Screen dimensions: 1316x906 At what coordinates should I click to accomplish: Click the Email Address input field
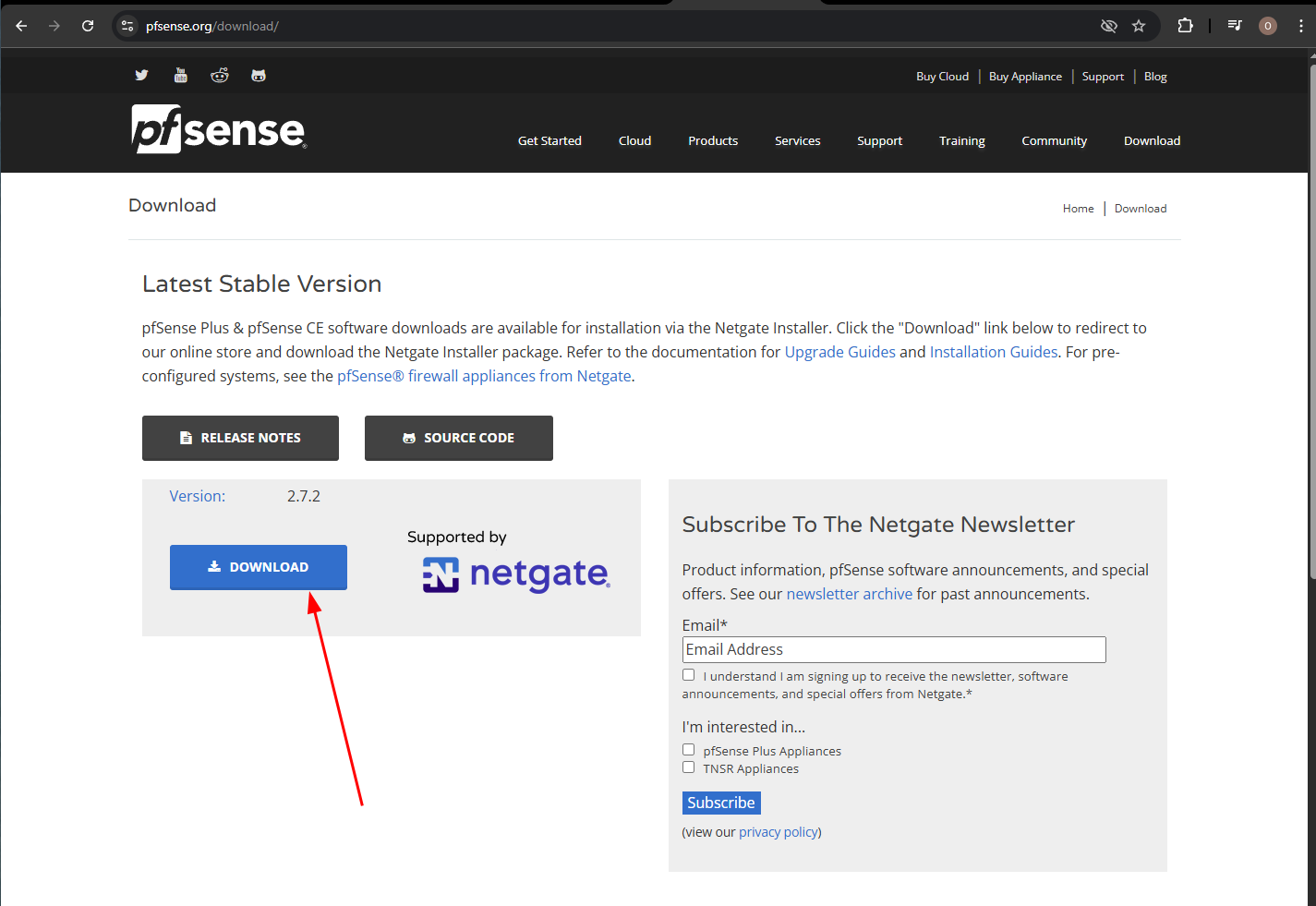pos(894,649)
